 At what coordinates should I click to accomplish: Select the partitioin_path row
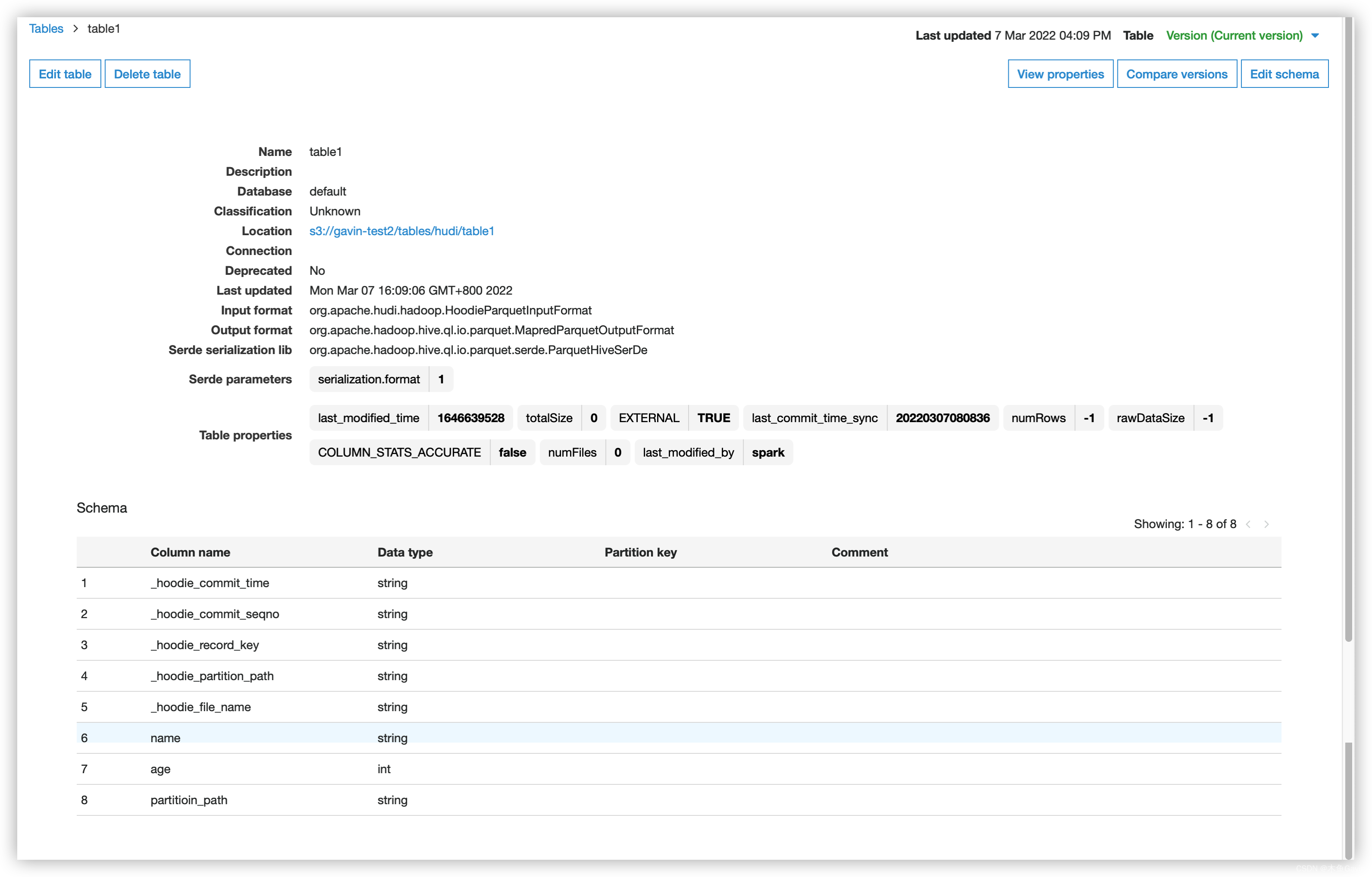point(189,799)
